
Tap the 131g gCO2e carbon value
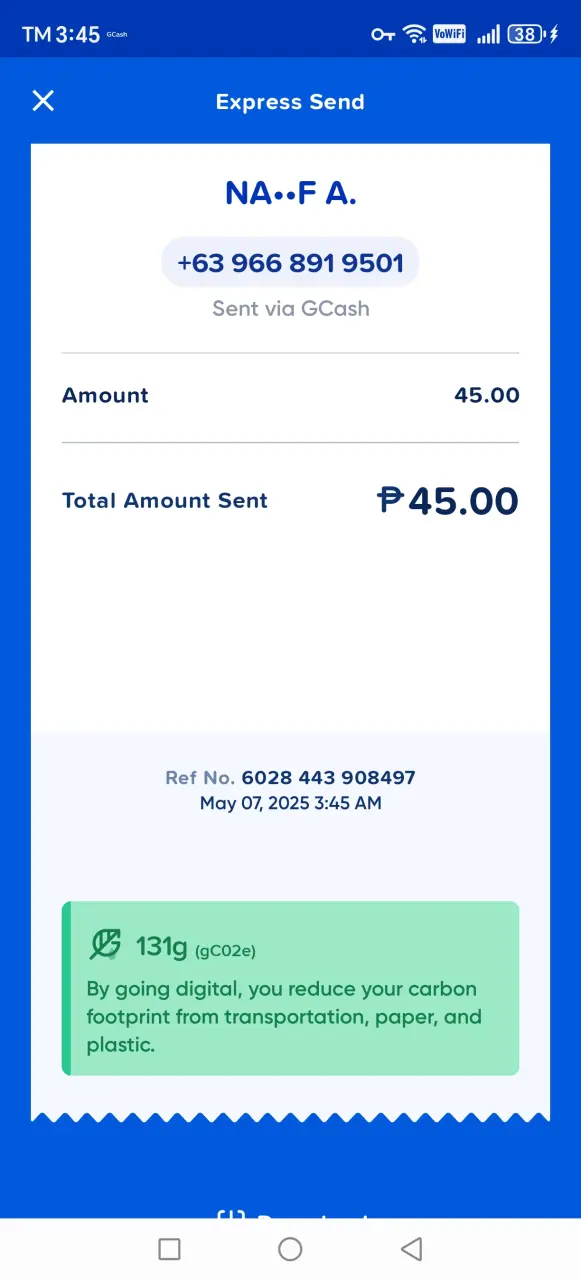(x=203, y=946)
